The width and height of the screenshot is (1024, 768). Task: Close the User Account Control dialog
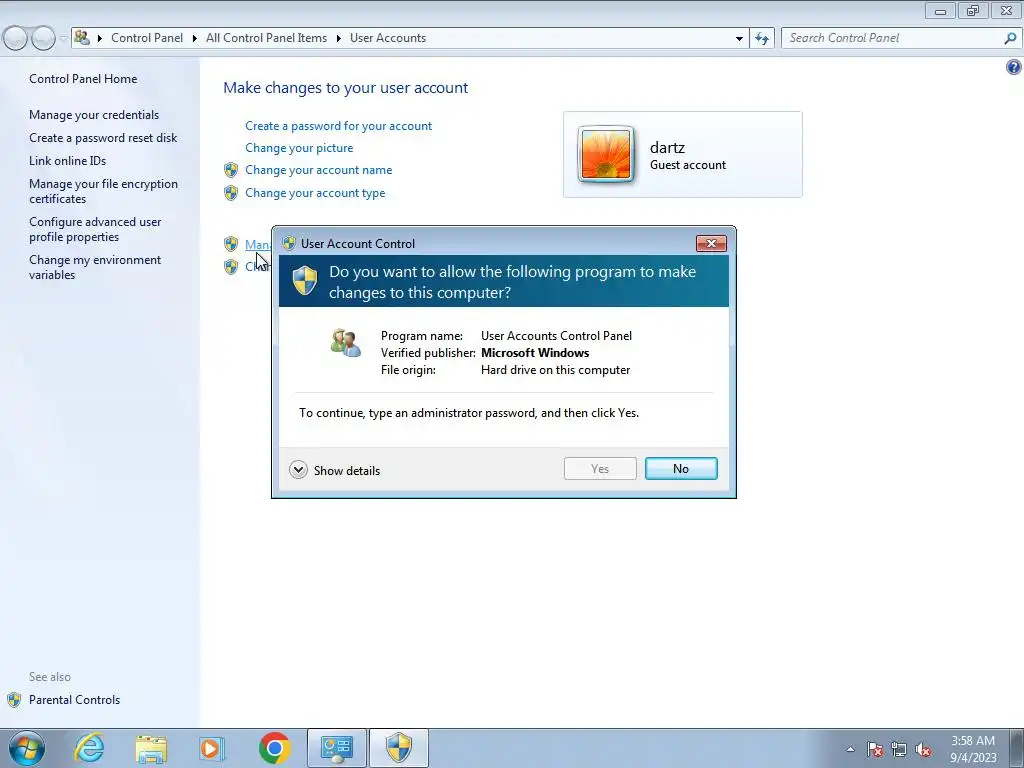711,244
